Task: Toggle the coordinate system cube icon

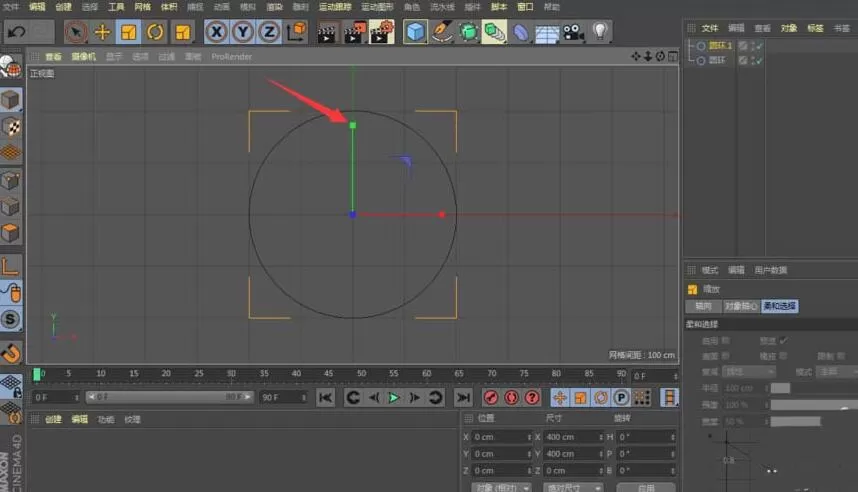Action: click(x=296, y=32)
